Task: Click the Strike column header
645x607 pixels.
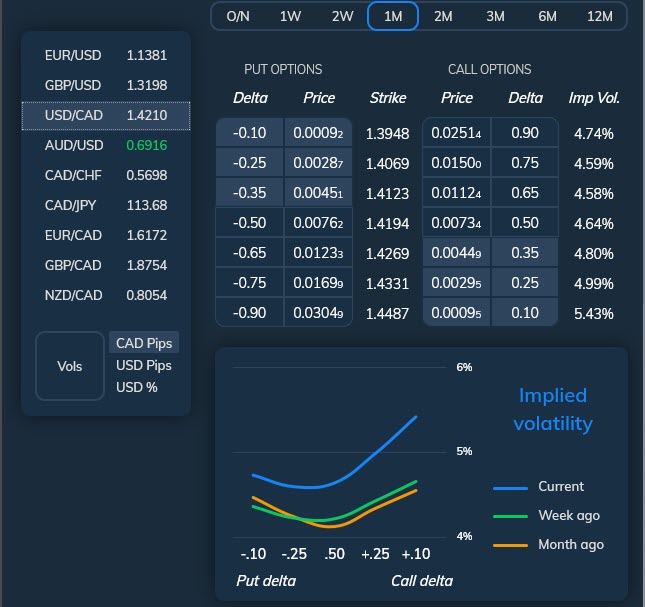Action: 387,98
